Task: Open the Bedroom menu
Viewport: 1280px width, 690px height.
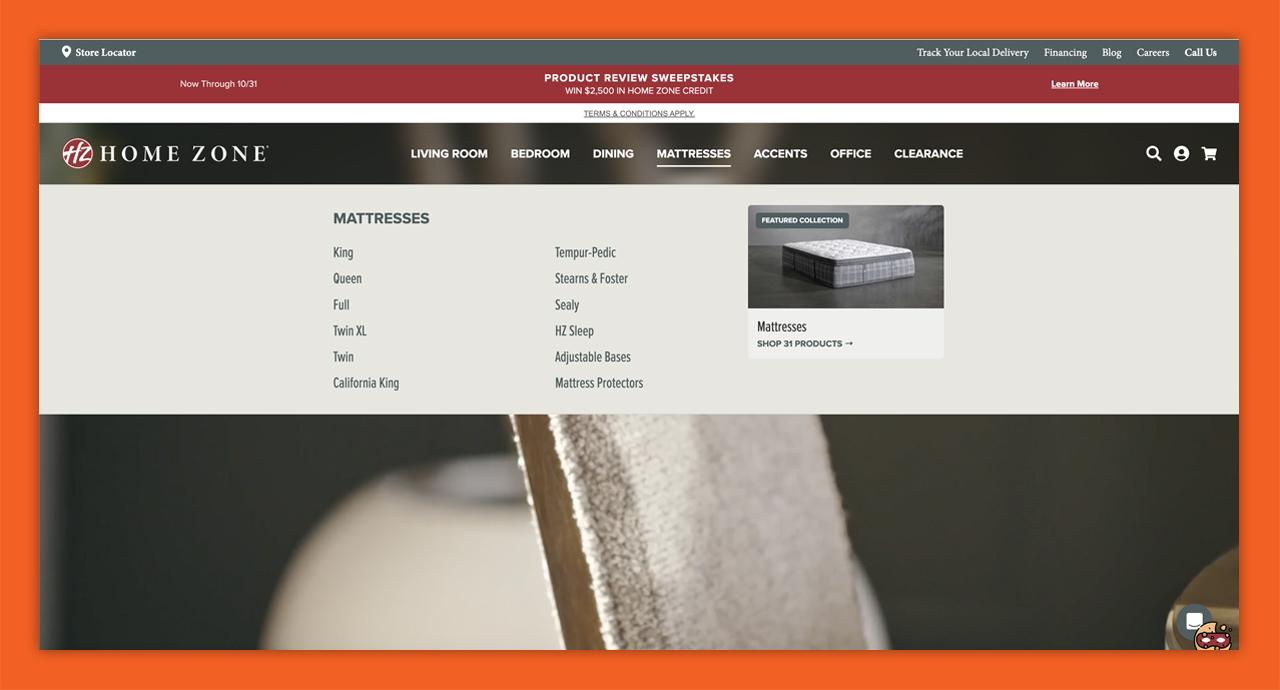Action: [x=540, y=153]
